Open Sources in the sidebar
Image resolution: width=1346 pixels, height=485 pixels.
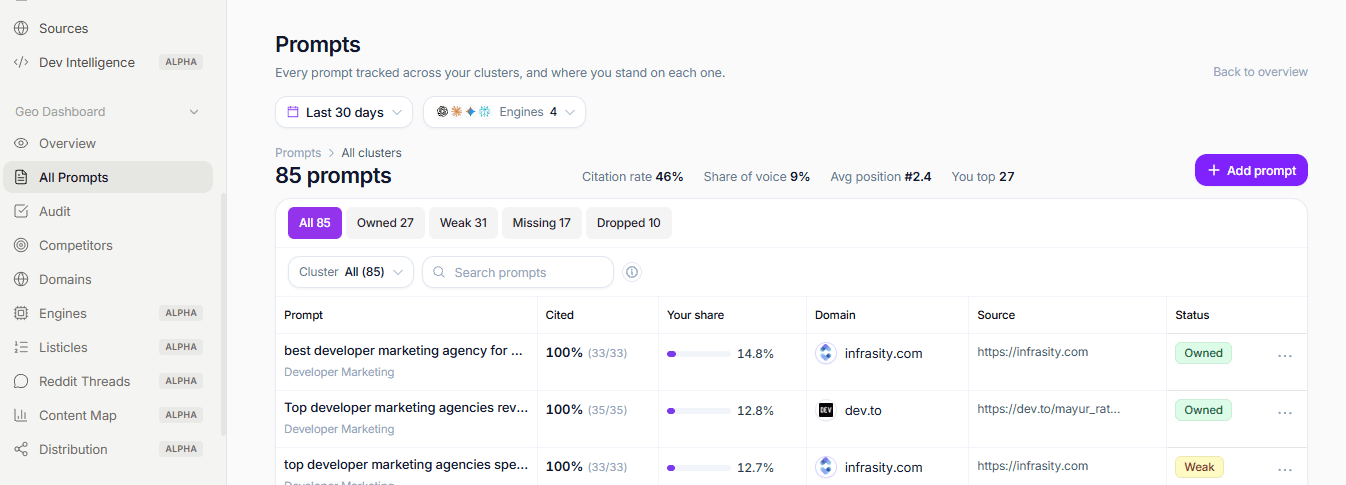108,28
